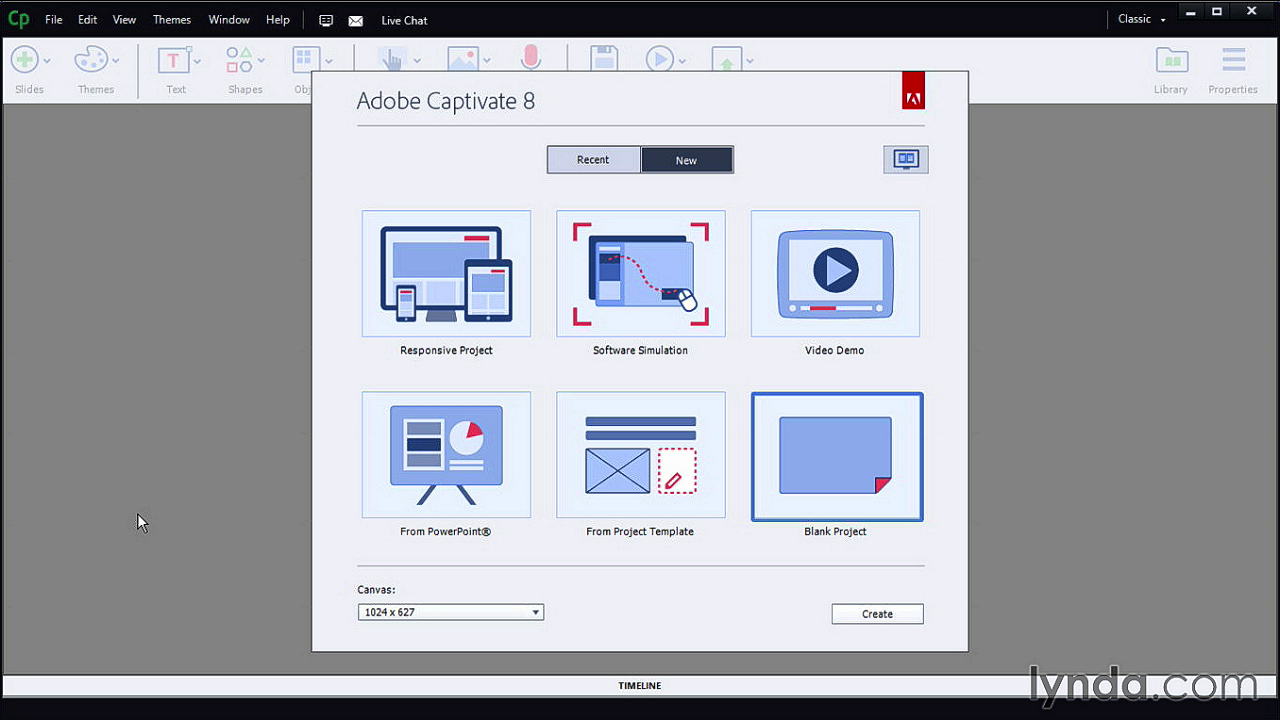This screenshot has width=1280, height=720.
Task: Select the From PowerPoint thumbnail
Action: pos(446,455)
